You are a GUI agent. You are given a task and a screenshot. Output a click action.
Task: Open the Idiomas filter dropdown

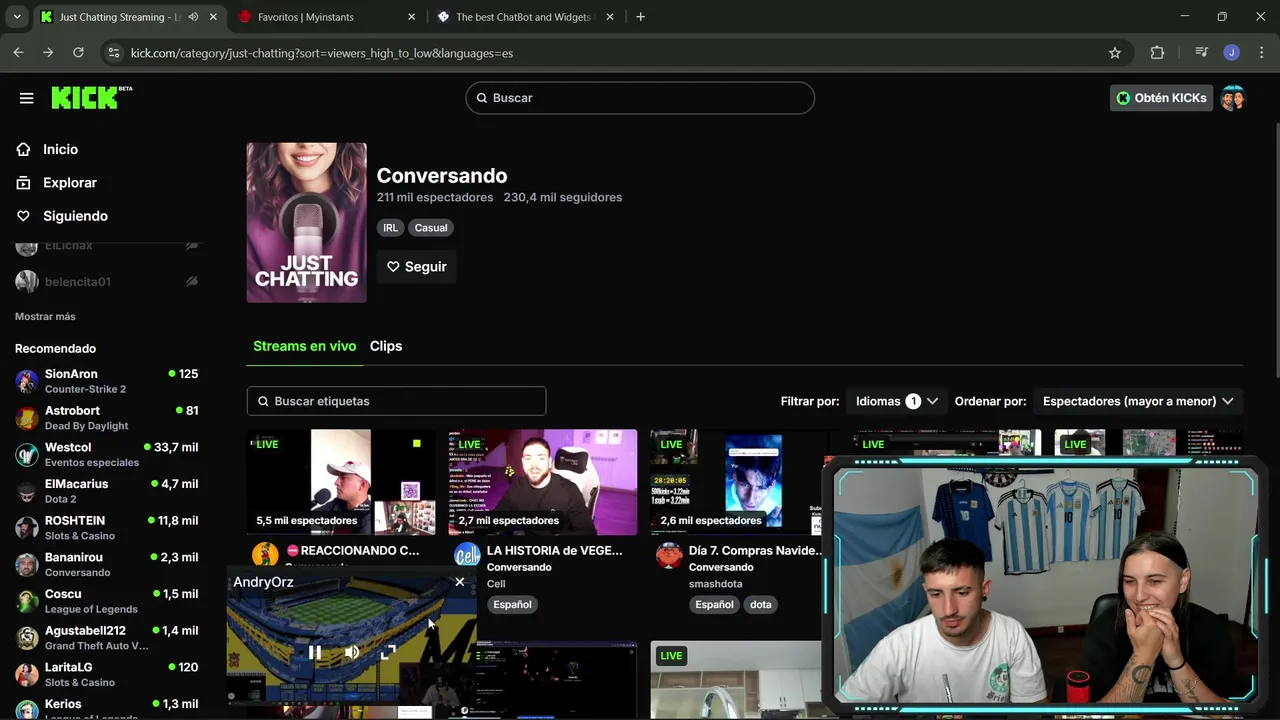point(896,401)
